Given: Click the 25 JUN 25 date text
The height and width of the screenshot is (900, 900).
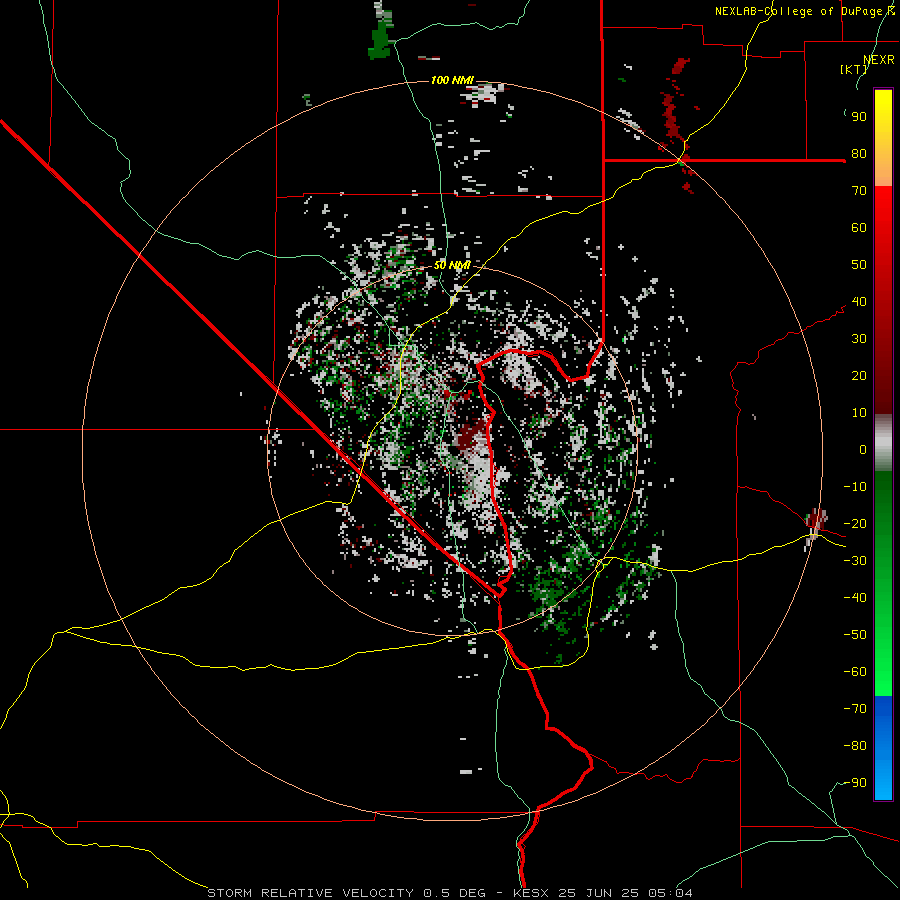Looking at the screenshot, I should click(x=599, y=893).
